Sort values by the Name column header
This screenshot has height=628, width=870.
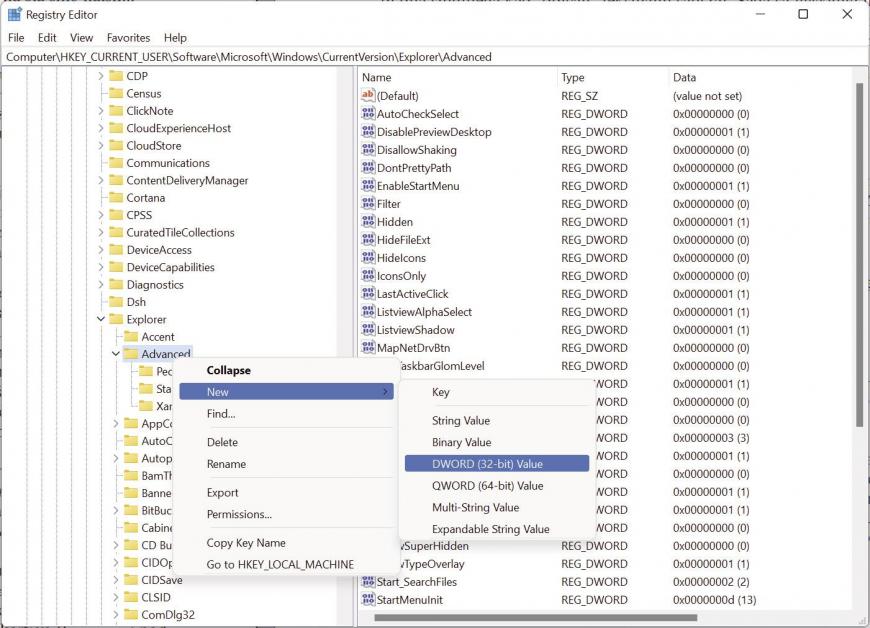pyautogui.click(x=457, y=78)
